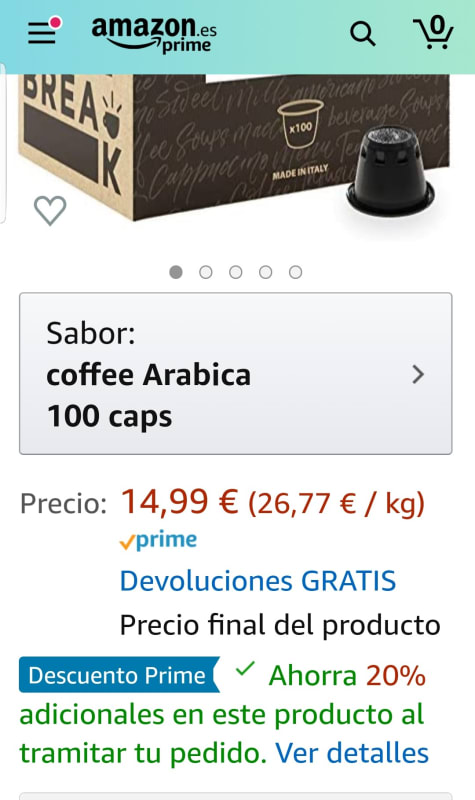Viewport: 475px width, 800px height.
Task: Select the third image carousel dot
Action: click(x=236, y=272)
